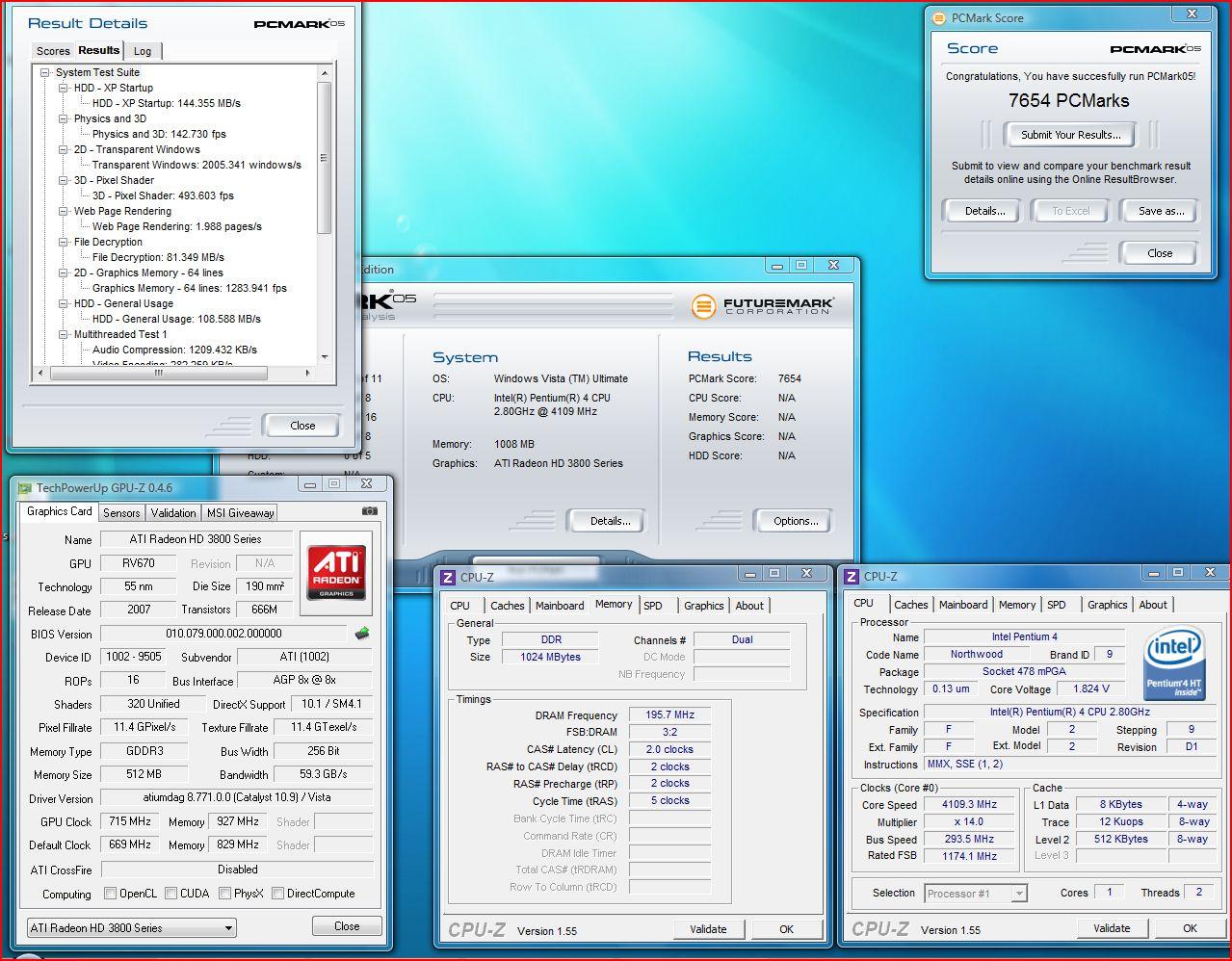Select the 'Audio Compression: 1209.432 KB/s' row
Viewport: 1232px width, 961px height.
pos(174,350)
